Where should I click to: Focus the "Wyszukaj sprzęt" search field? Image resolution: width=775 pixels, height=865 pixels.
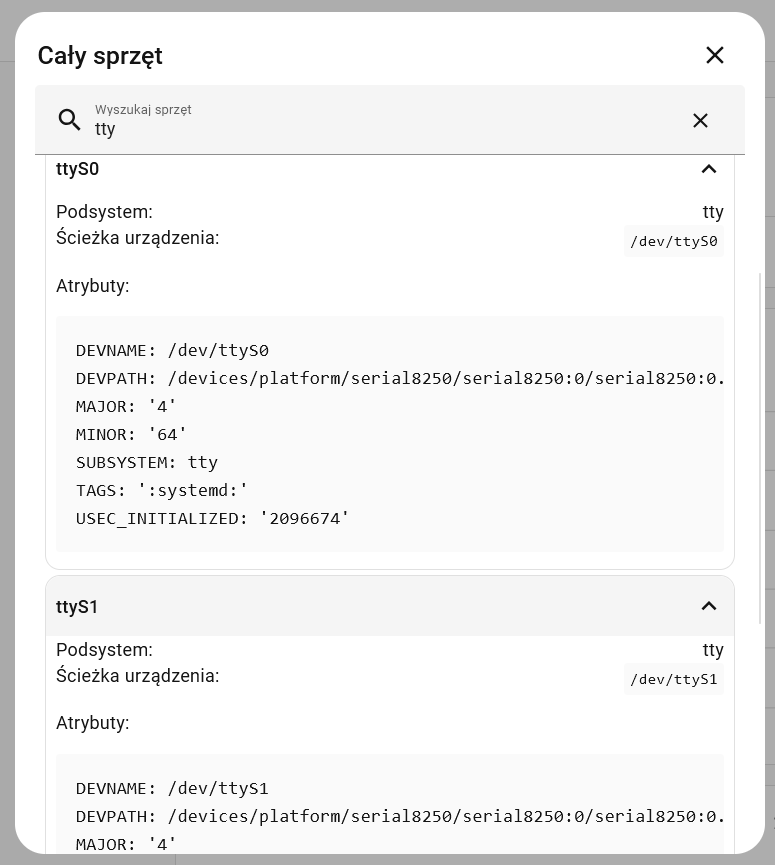pyautogui.click(x=380, y=129)
